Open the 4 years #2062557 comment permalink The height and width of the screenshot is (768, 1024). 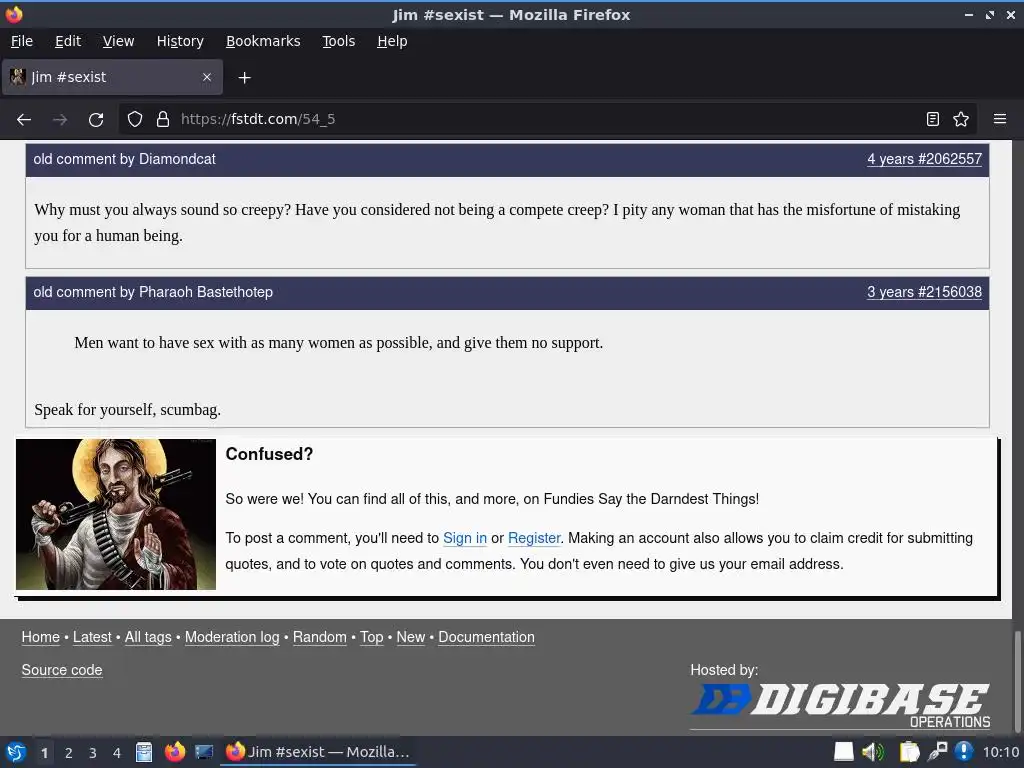click(924, 159)
